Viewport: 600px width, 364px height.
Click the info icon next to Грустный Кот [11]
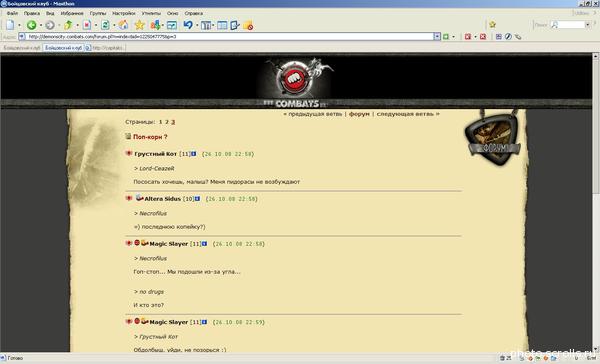[194, 154]
